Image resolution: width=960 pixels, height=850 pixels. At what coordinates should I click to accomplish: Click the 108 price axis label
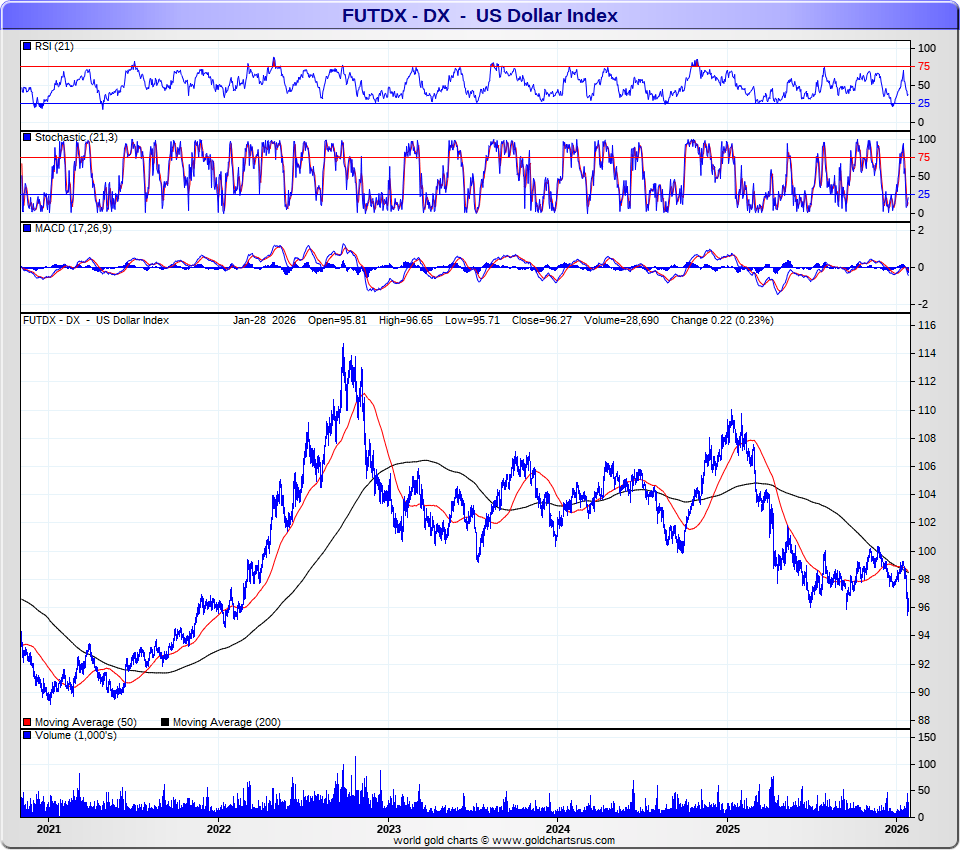(x=927, y=438)
